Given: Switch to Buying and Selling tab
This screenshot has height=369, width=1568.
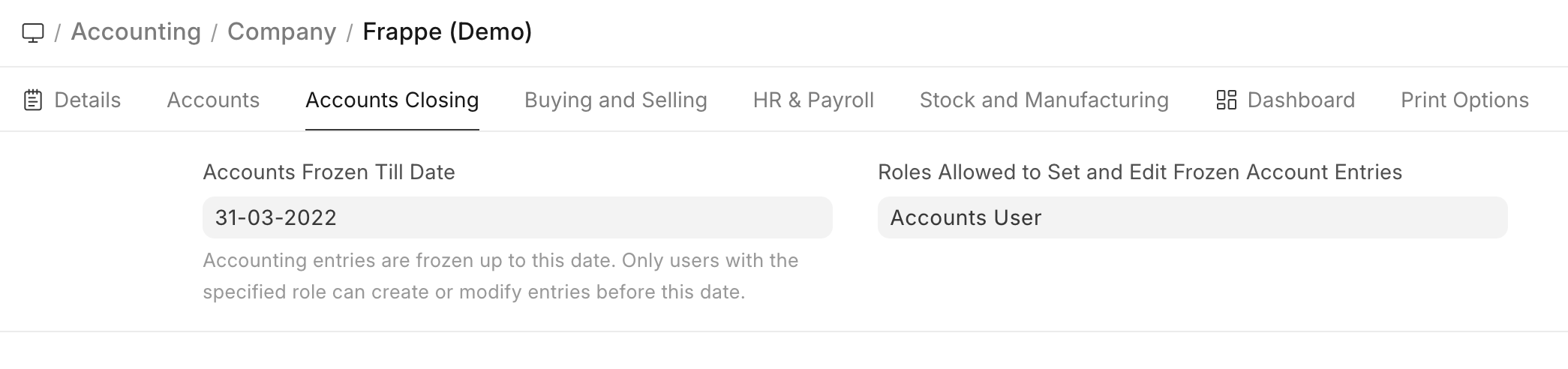Looking at the screenshot, I should [615, 100].
